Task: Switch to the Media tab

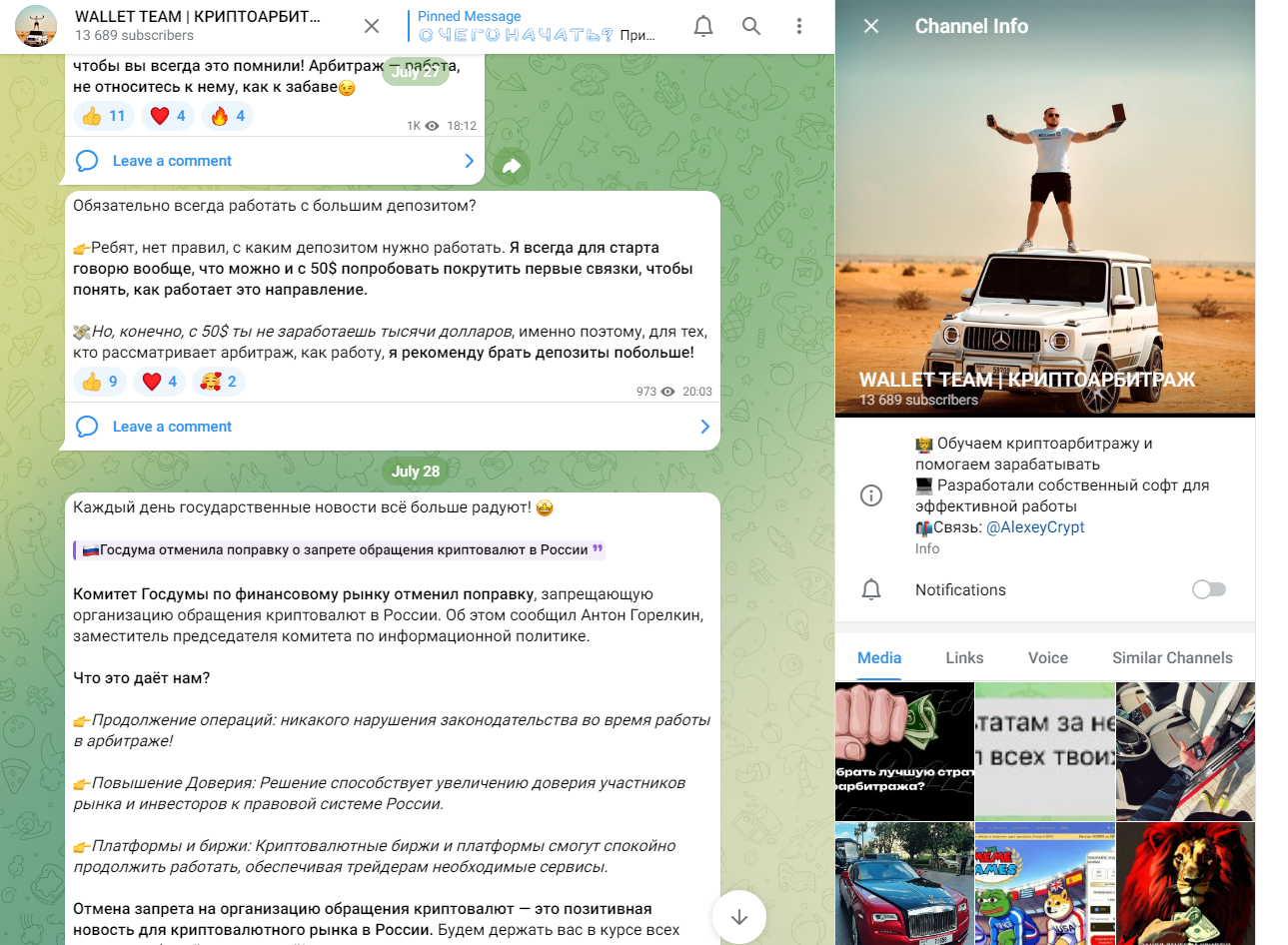Action: (879, 658)
